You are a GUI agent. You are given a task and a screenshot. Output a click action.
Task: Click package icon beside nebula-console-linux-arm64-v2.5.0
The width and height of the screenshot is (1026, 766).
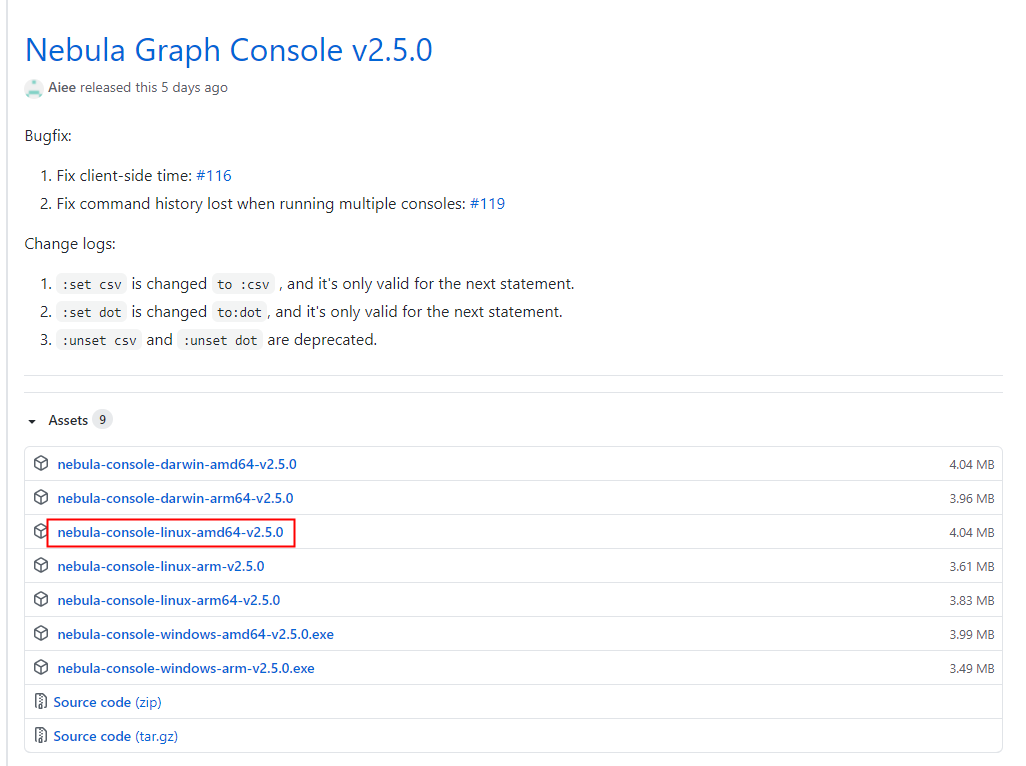click(41, 600)
